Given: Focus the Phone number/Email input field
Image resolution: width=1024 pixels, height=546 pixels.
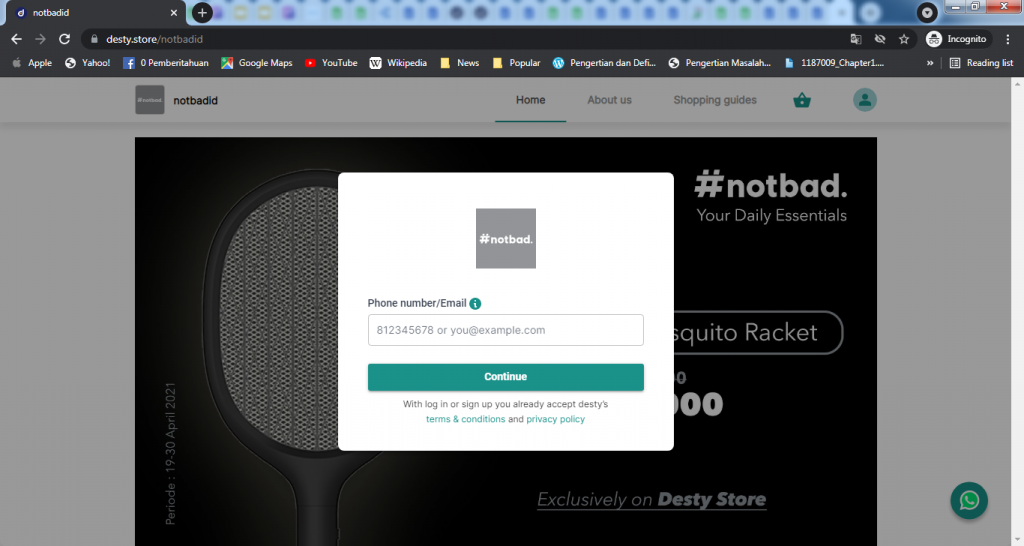Looking at the screenshot, I should tap(505, 330).
